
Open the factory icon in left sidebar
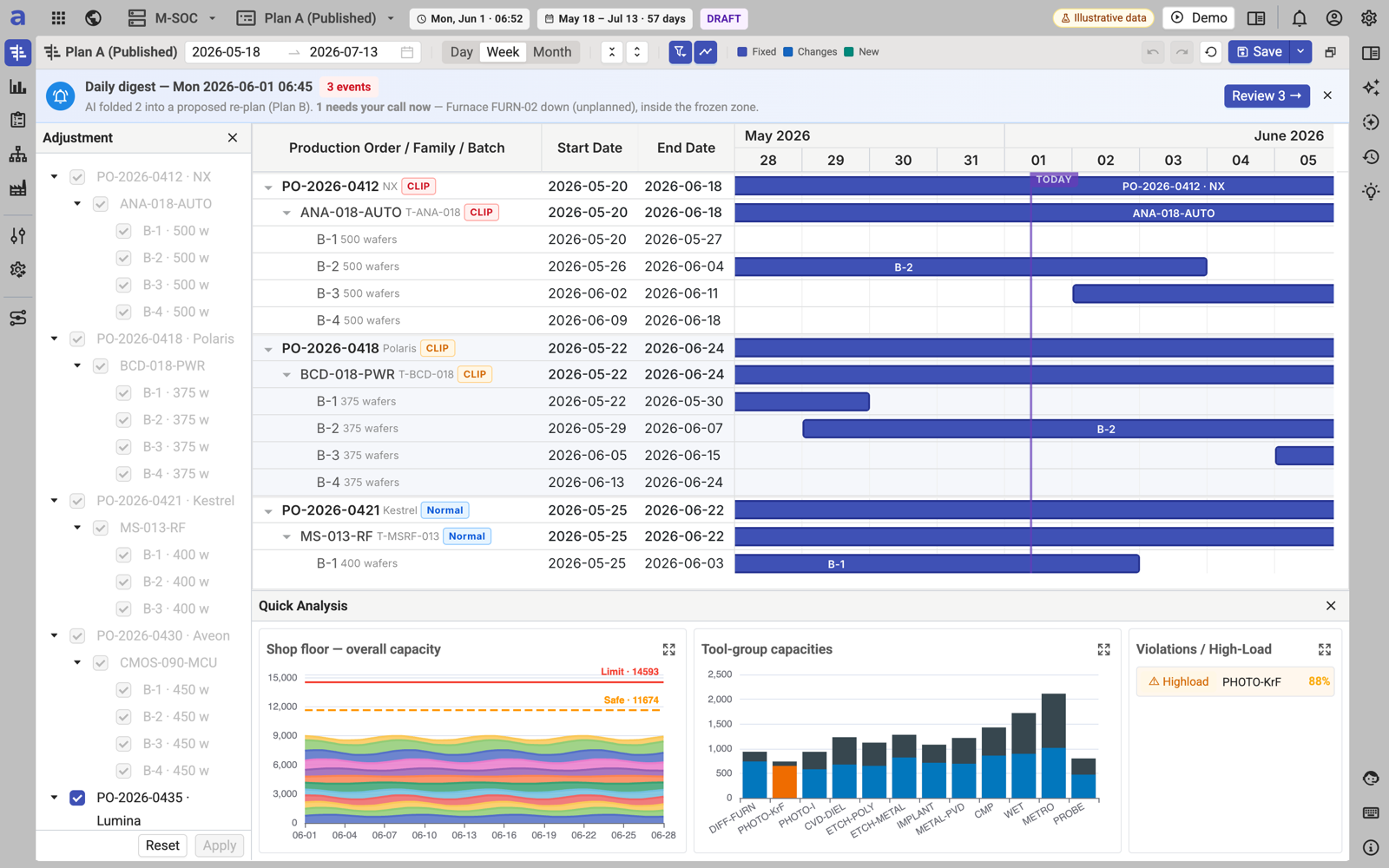tap(17, 188)
